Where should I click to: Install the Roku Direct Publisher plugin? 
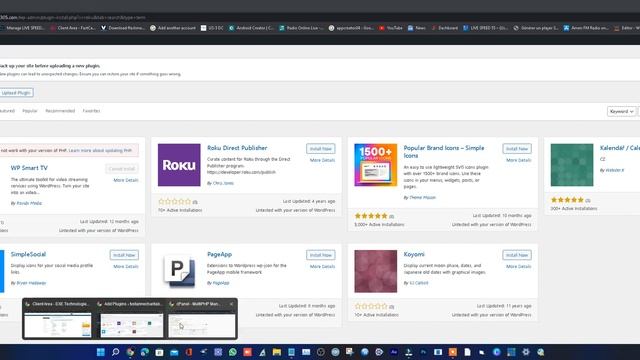320,149
